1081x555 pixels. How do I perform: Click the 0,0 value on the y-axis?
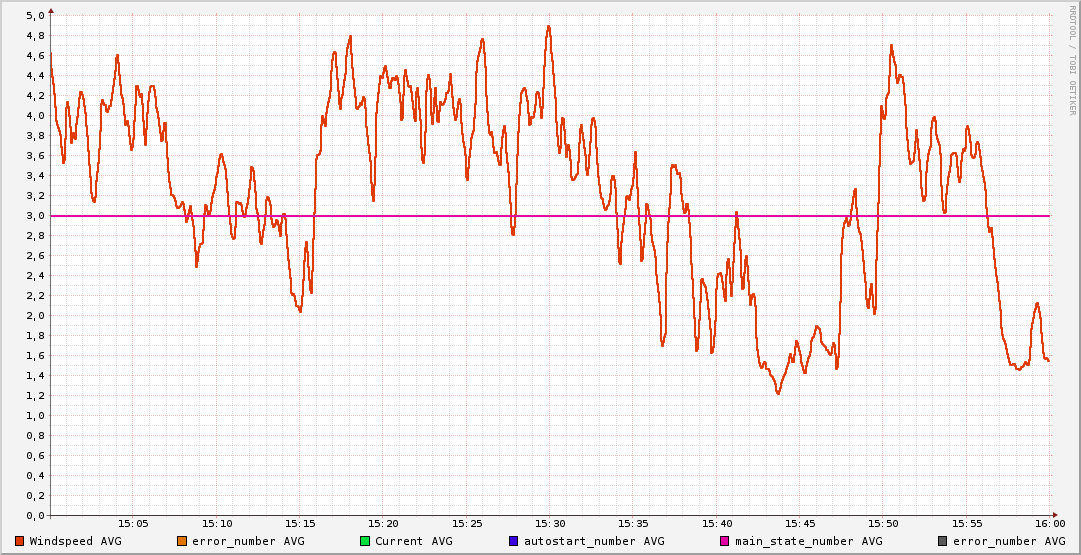(x=35, y=516)
